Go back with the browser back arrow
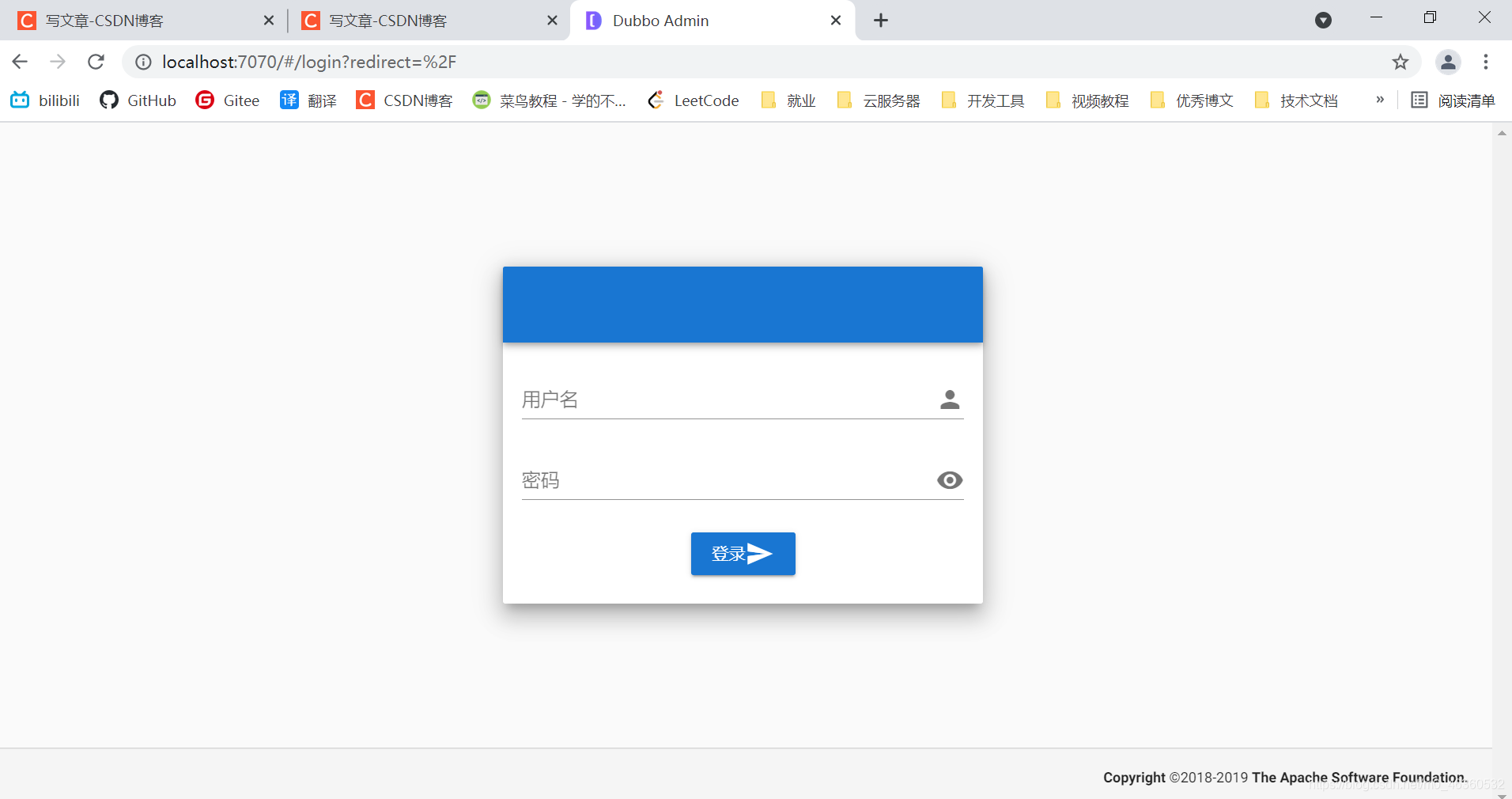Screen dimensions: 1512x799 [20, 62]
